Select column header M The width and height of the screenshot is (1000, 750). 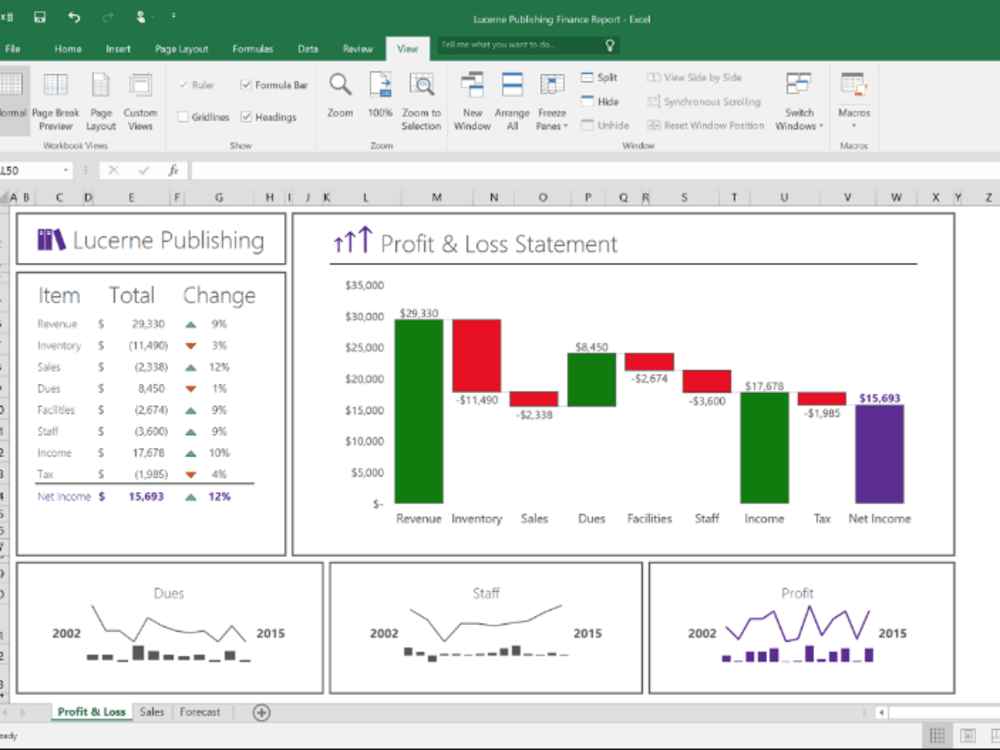437,197
